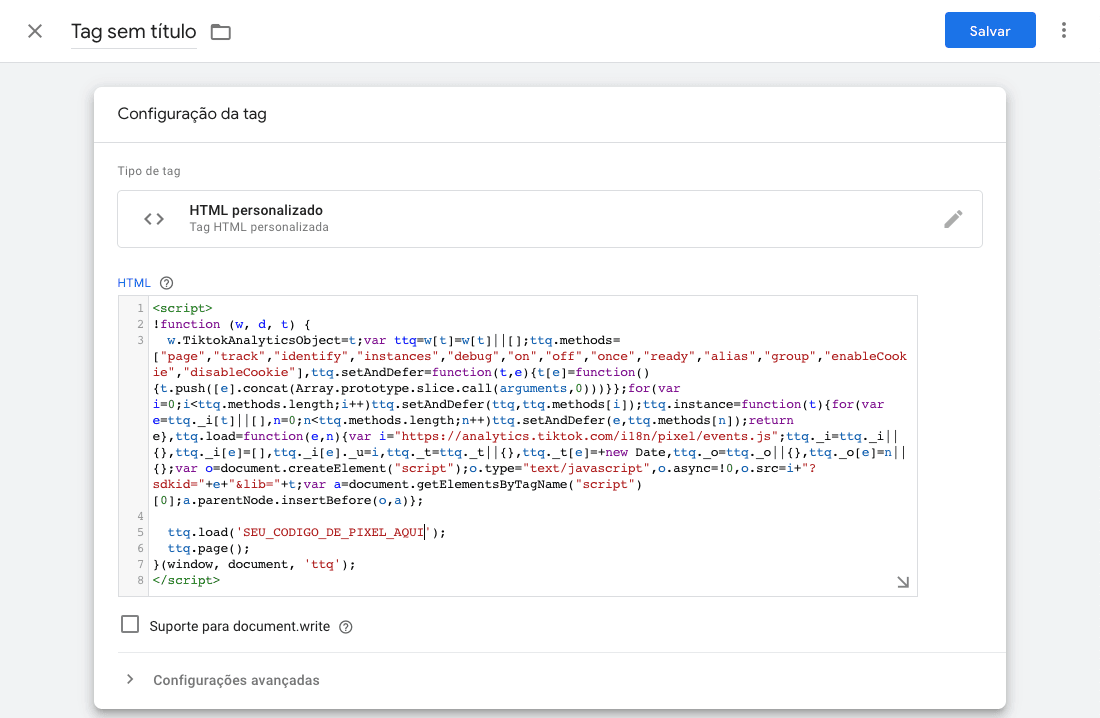Screen dimensions: 1100x718
Task: Open the three-dot more options menu
Action: tap(1064, 31)
